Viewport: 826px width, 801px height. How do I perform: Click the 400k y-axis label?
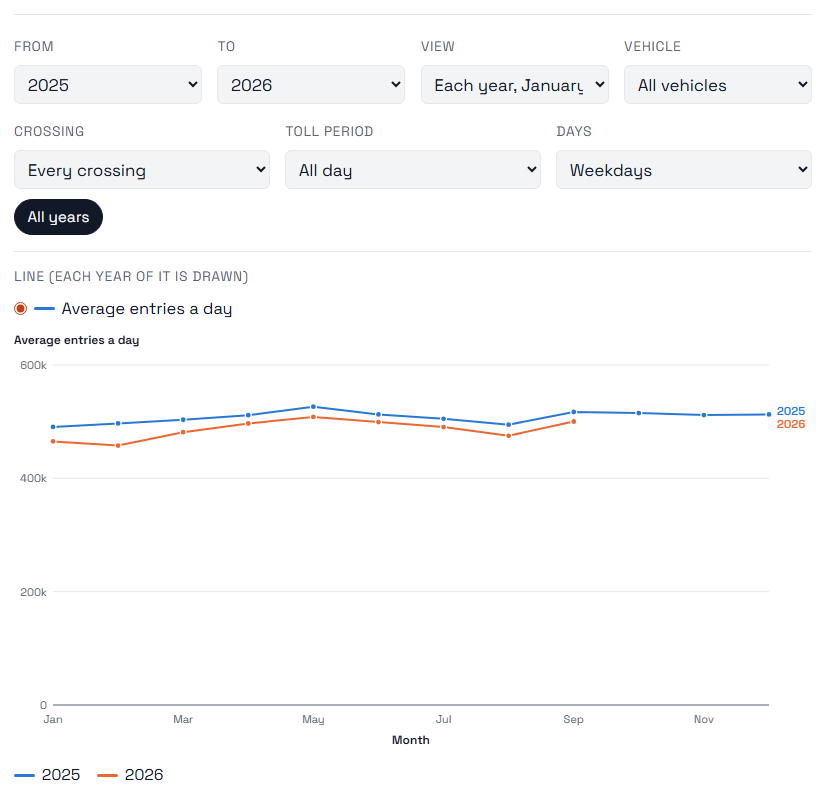(33, 478)
